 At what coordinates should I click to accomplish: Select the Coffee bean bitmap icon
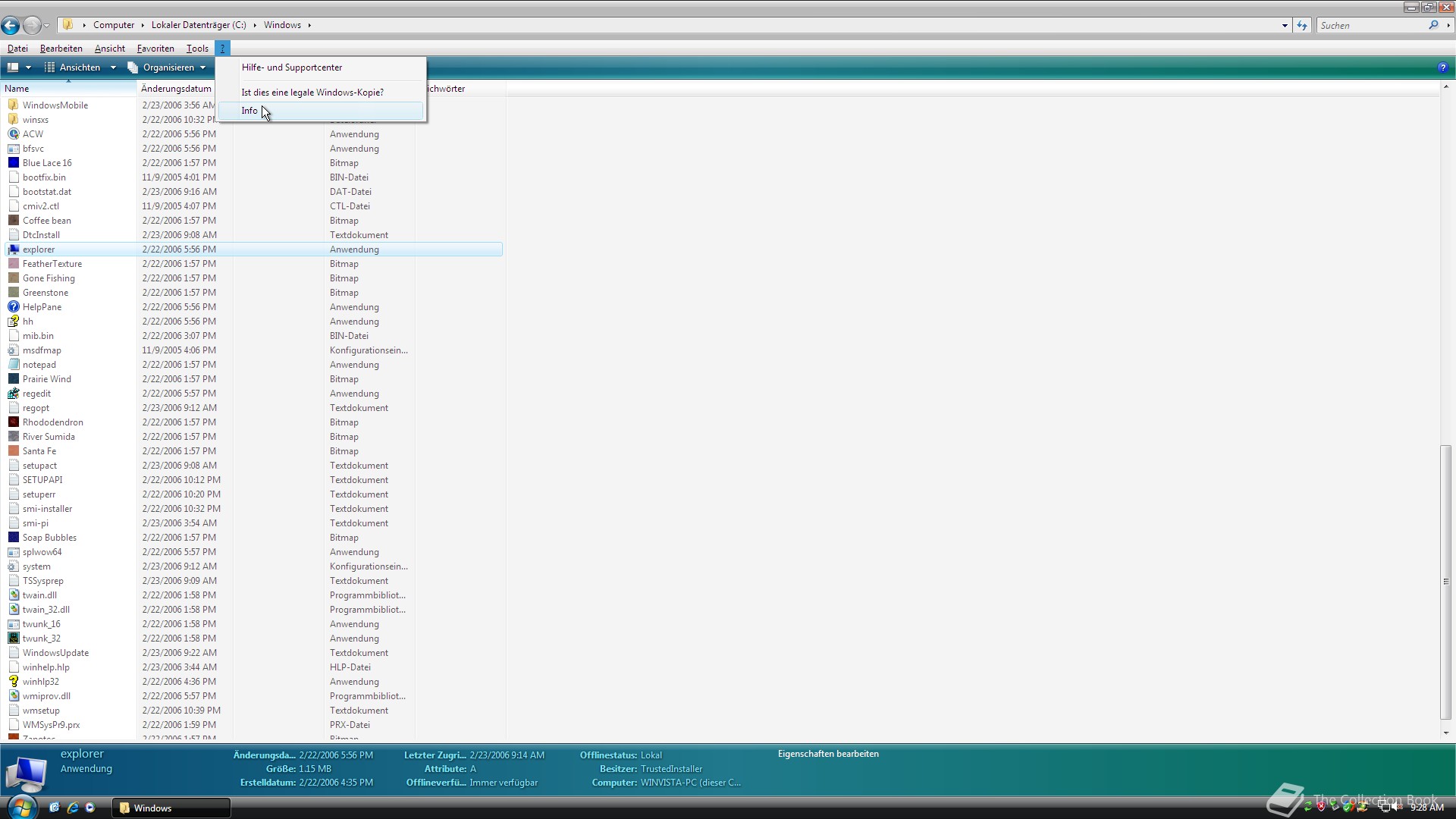pos(13,220)
